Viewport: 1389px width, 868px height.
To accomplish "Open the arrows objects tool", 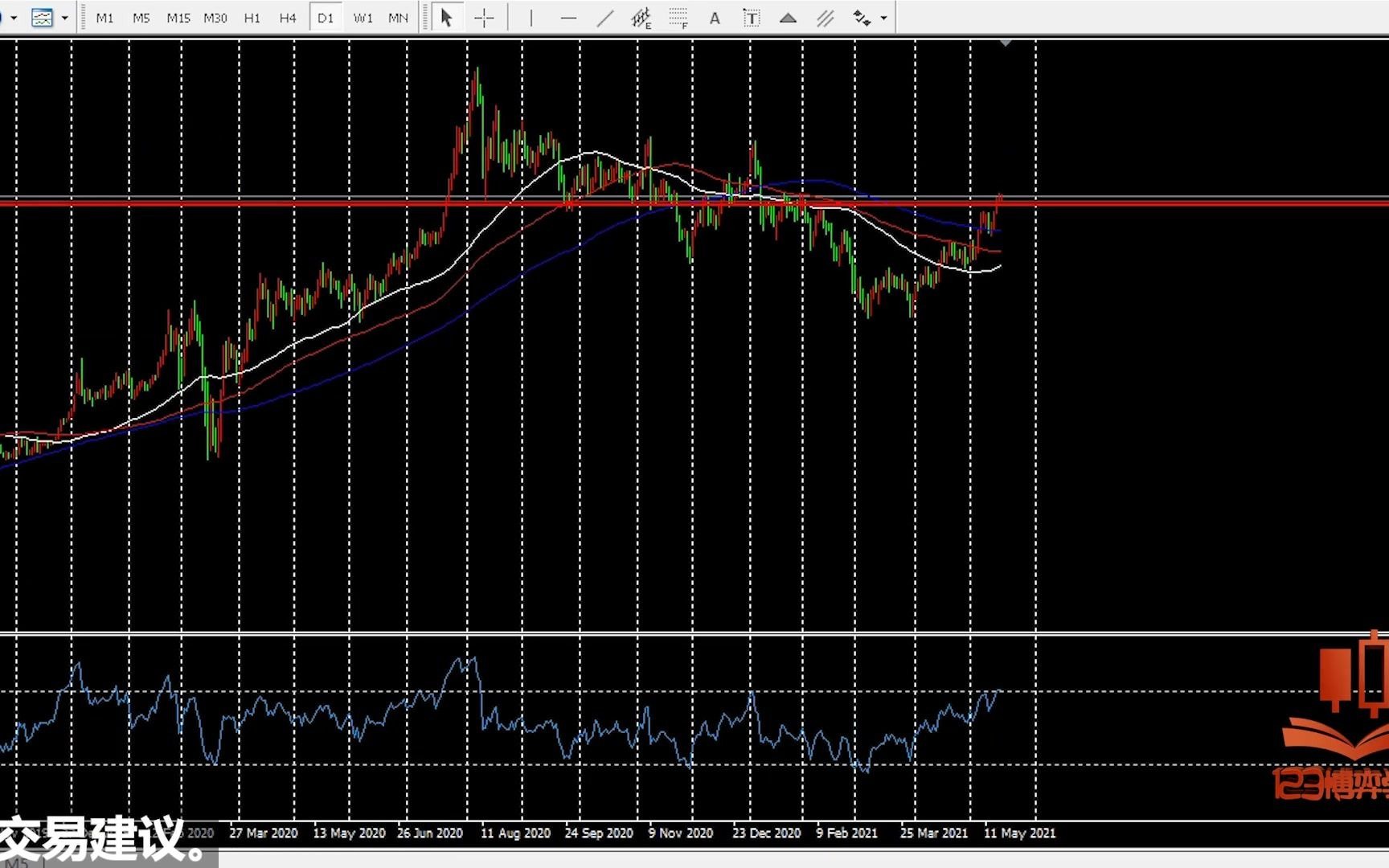I will (862, 18).
